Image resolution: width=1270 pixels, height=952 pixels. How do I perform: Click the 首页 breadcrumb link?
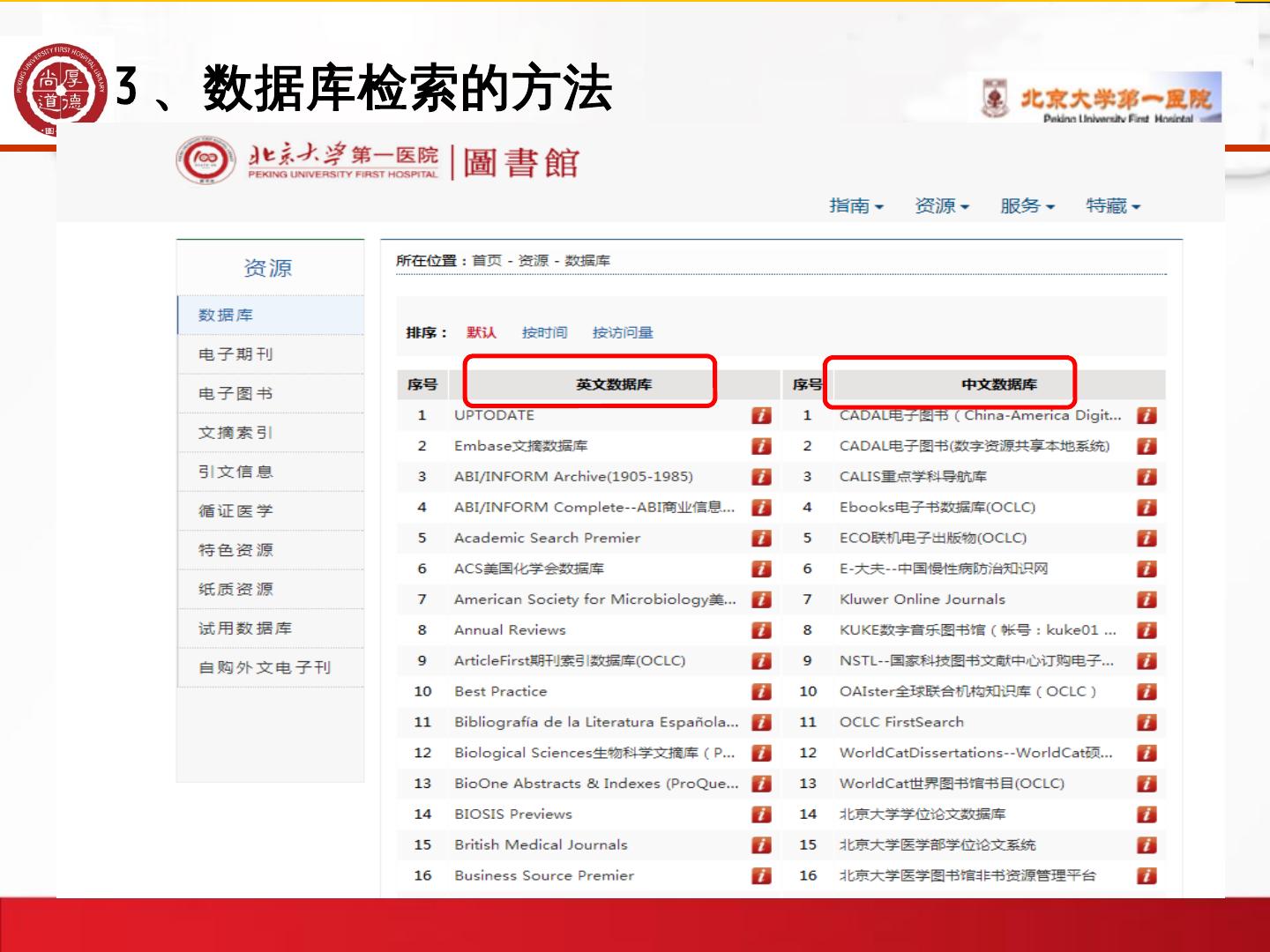coord(486,261)
